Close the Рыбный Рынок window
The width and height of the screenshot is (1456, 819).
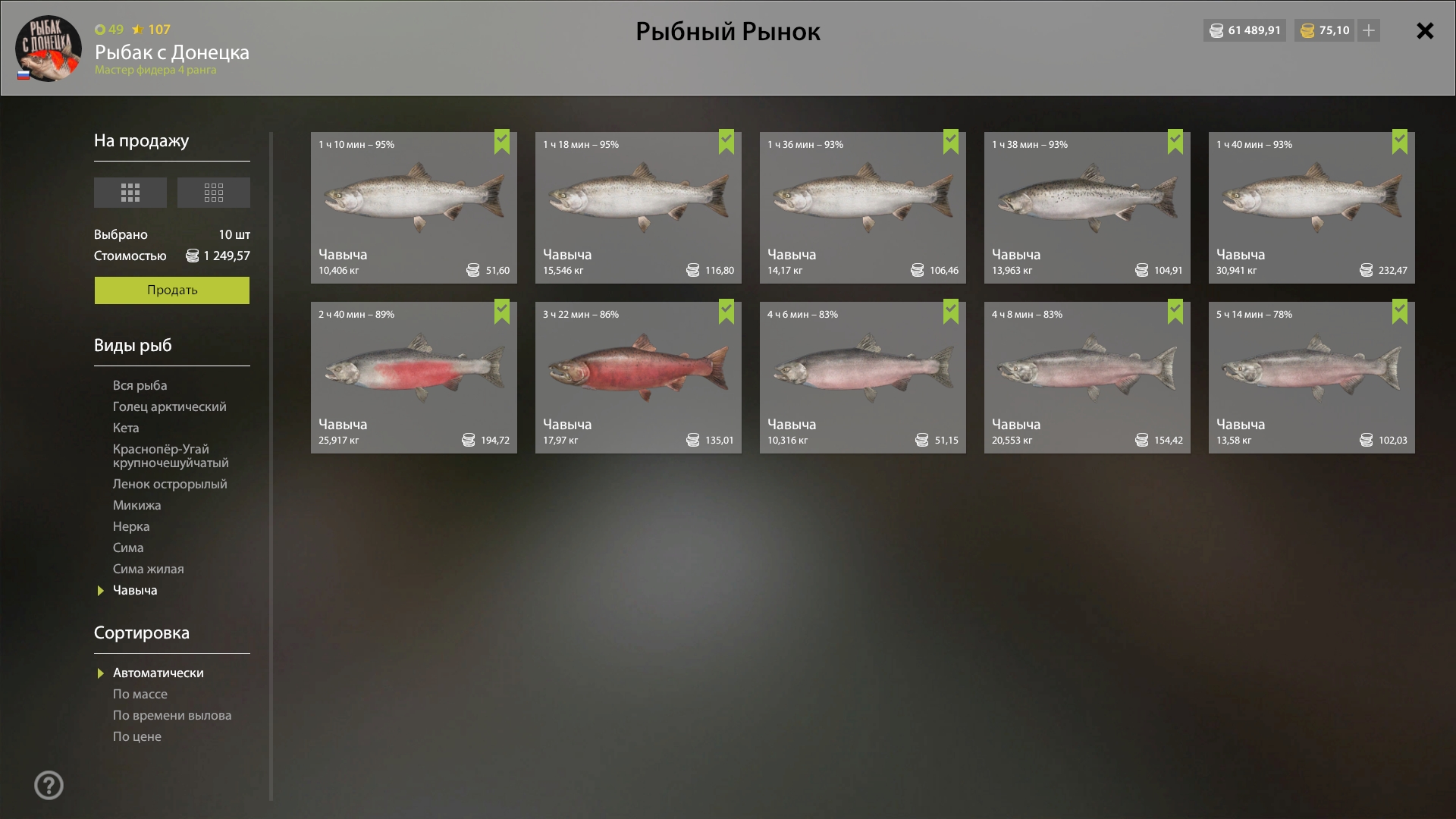point(1425,31)
